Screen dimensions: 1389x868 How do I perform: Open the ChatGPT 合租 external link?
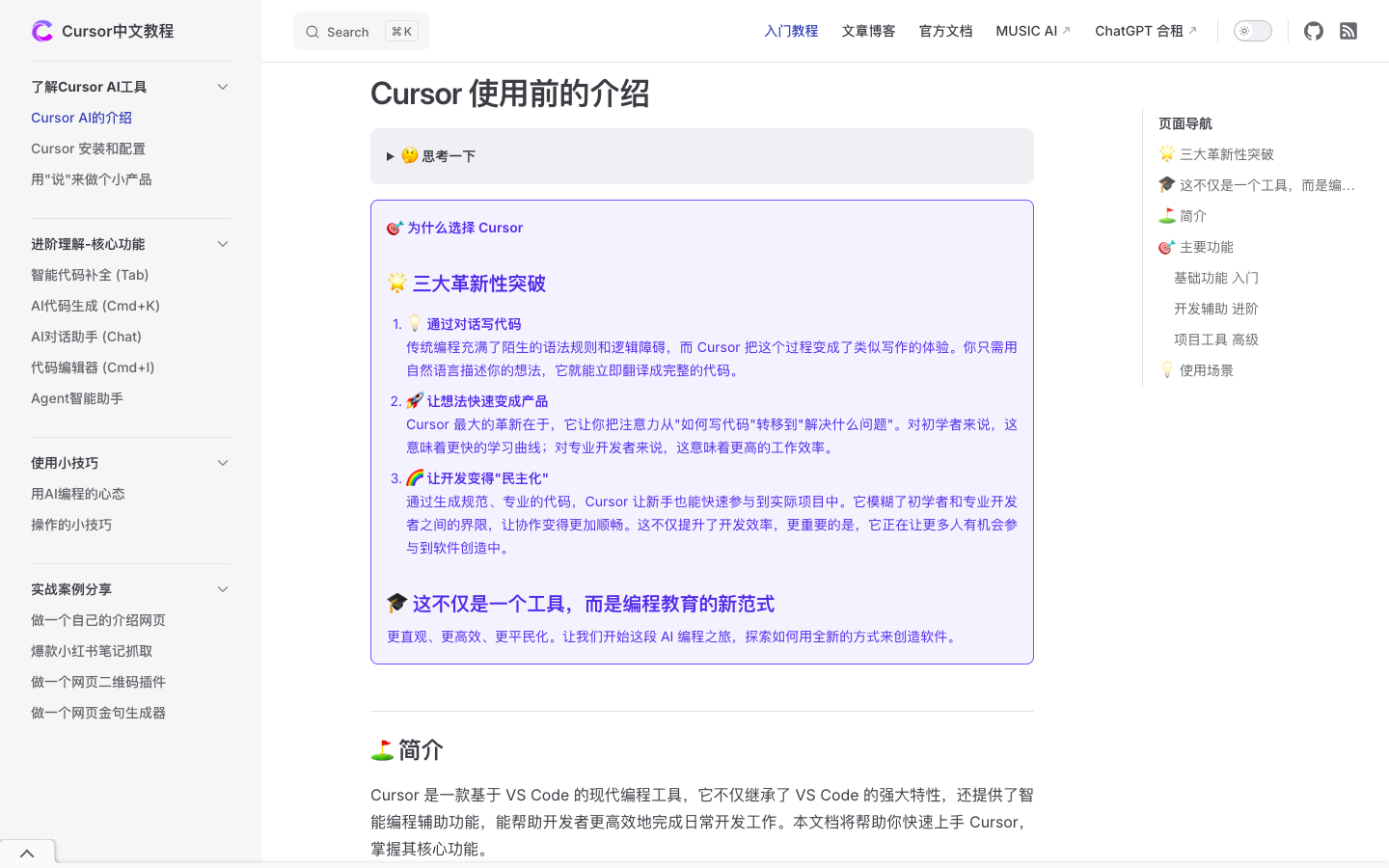pyautogui.click(x=1146, y=31)
